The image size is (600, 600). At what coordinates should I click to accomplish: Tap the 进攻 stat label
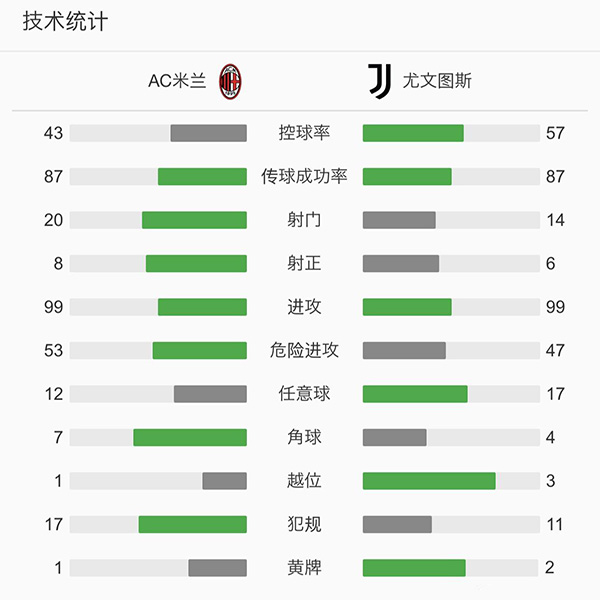(x=304, y=307)
